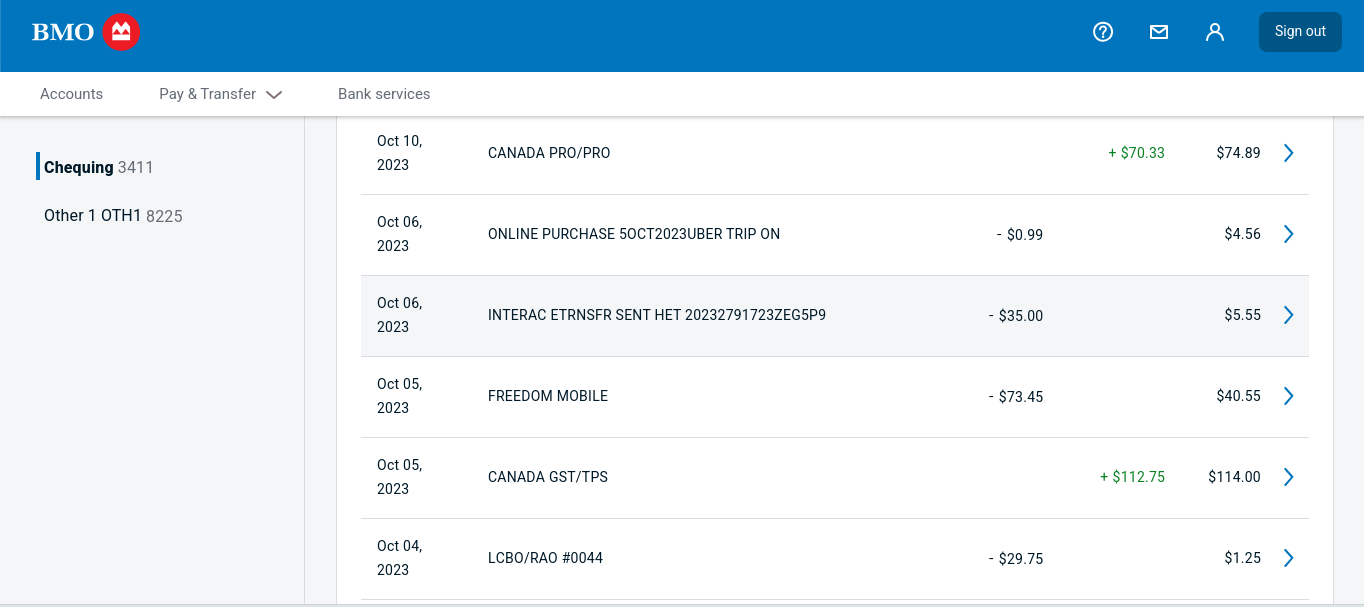Go to the Accounts menu item
This screenshot has height=607, width=1364.
pyautogui.click(x=71, y=94)
